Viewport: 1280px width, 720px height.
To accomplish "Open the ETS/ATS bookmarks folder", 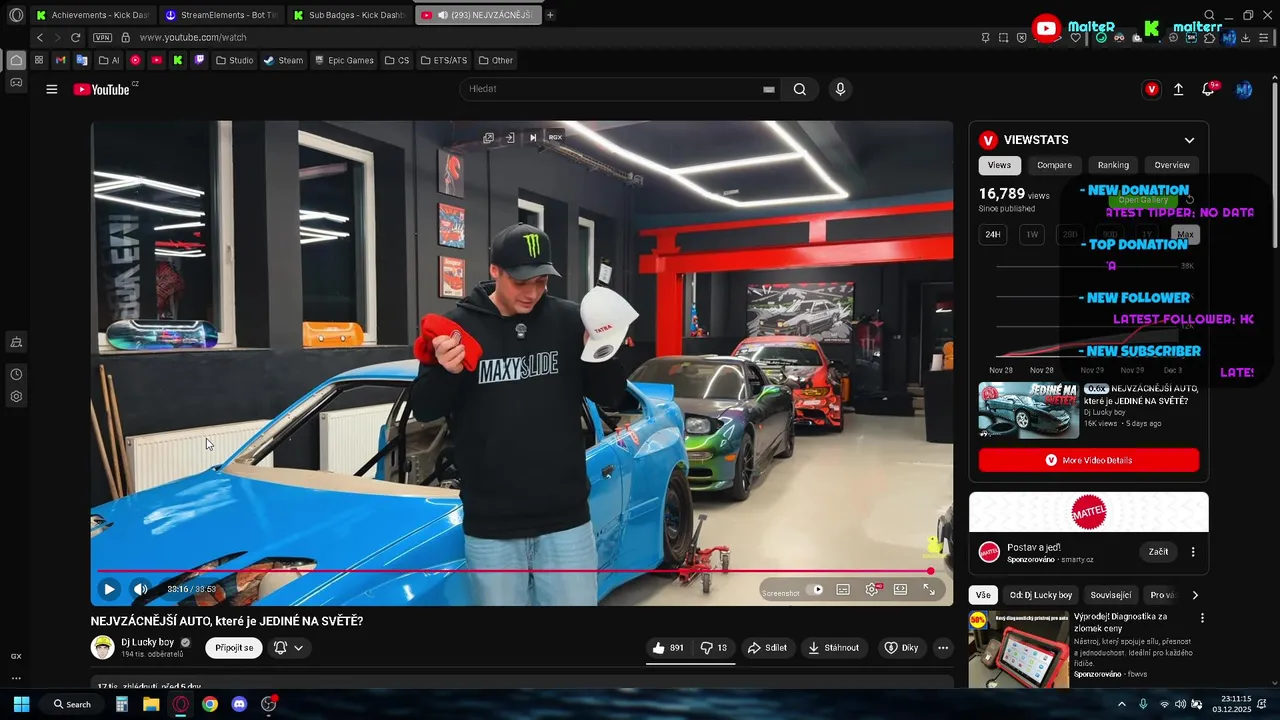I will coord(444,60).
